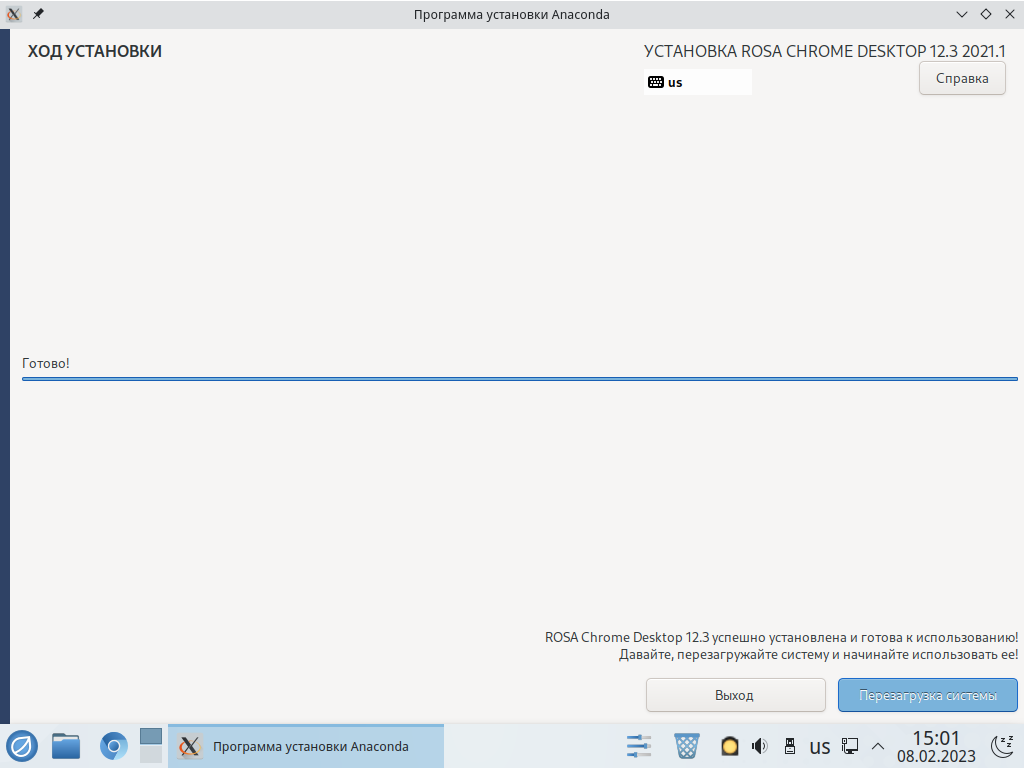1024x768 pixels.
Task: Launch Chromium browser from taskbar
Action: (114, 746)
